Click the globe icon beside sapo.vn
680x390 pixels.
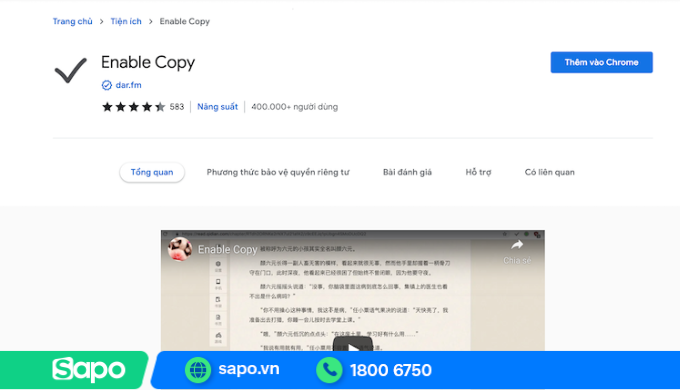[x=198, y=370]
